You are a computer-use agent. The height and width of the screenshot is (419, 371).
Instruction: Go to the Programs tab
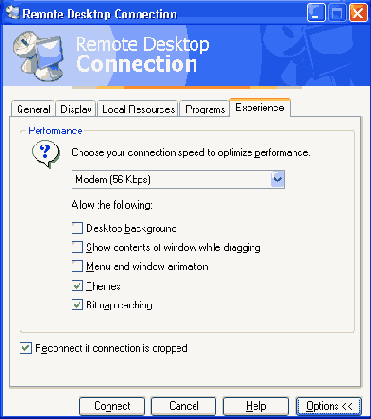coord(205,109)
